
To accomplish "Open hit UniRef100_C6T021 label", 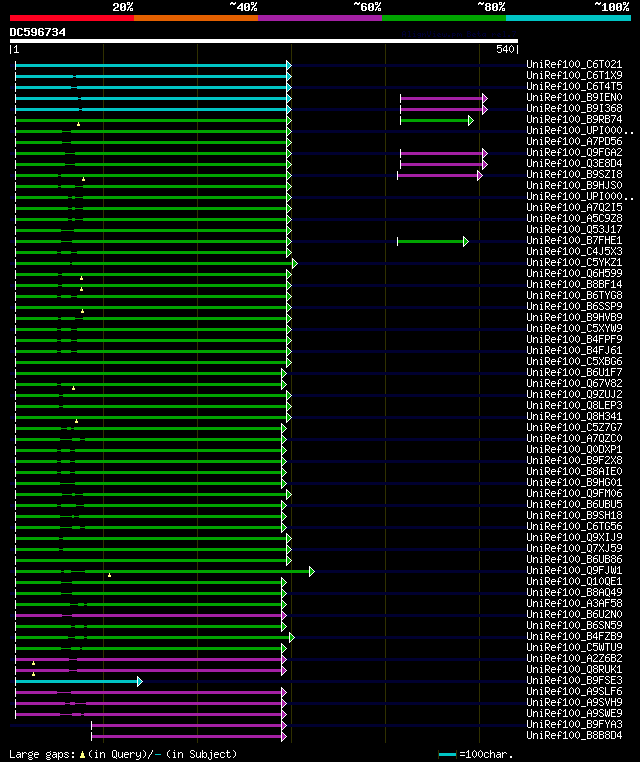I will coord(574,64).
